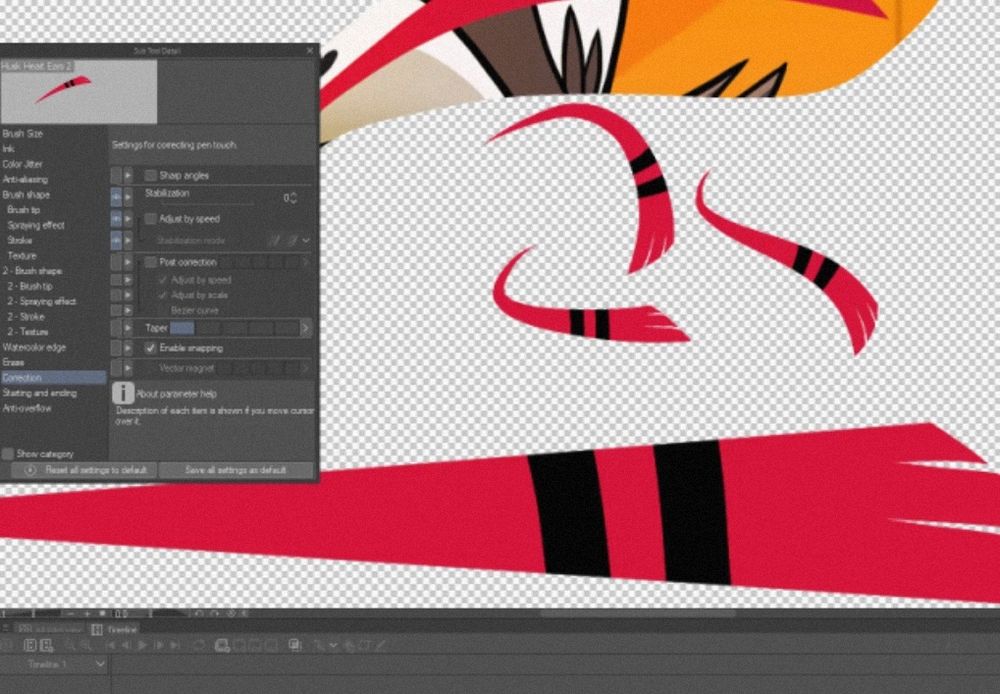1000x694 pixels.
Task: Open dropdown chevron in timeline toolbar
Action: point(333,646)
